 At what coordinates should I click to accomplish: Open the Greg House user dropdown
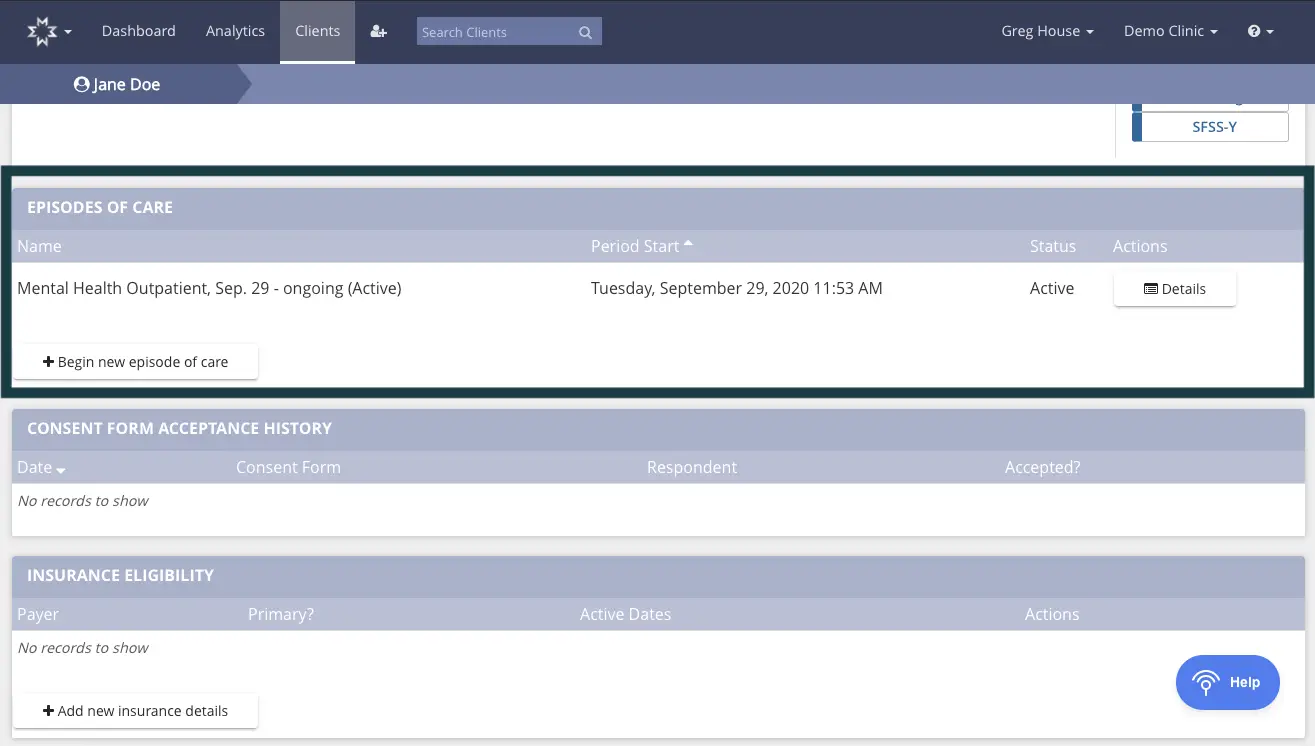(x=1047, y=31)
